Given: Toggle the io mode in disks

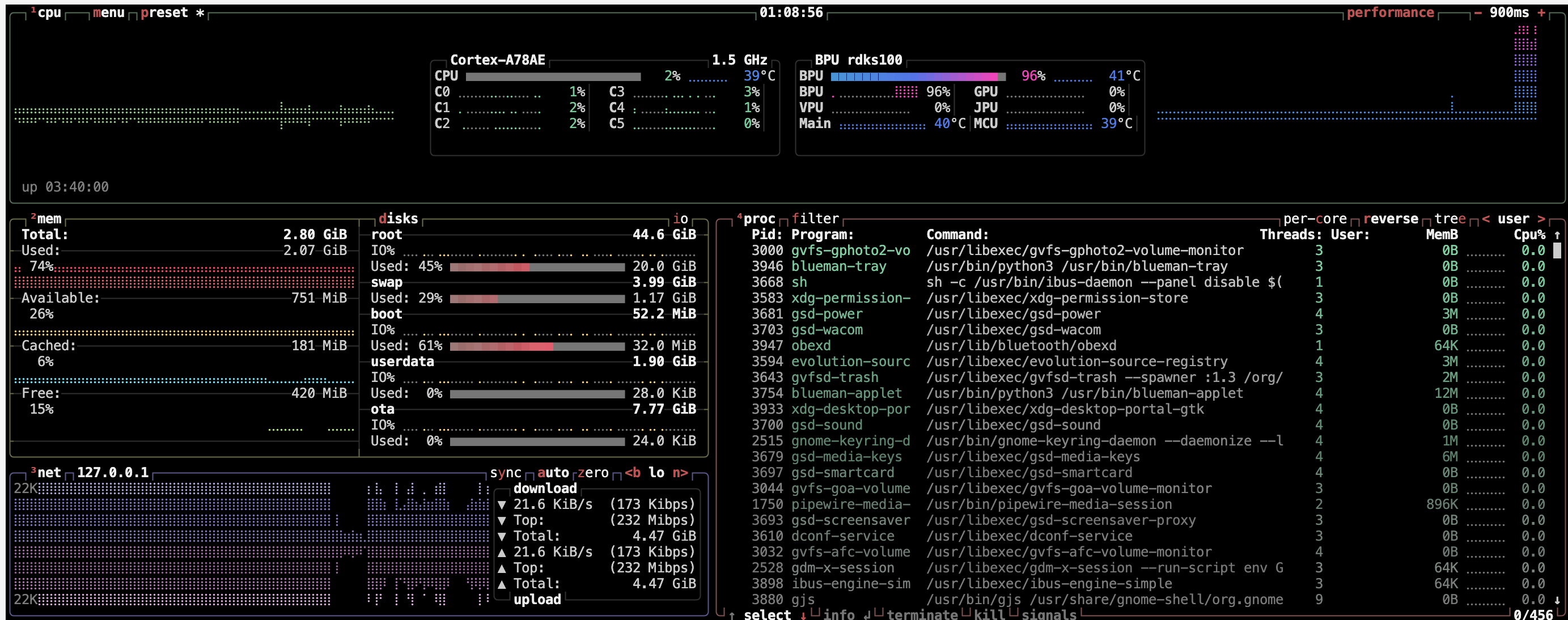Looking at the screenshot, I should coord(680,218).
